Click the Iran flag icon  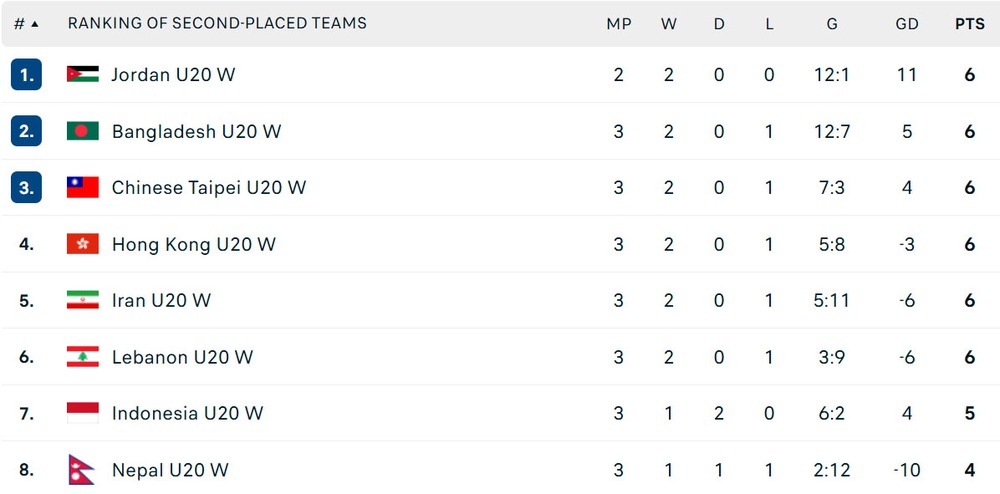(x=83, y=300)
